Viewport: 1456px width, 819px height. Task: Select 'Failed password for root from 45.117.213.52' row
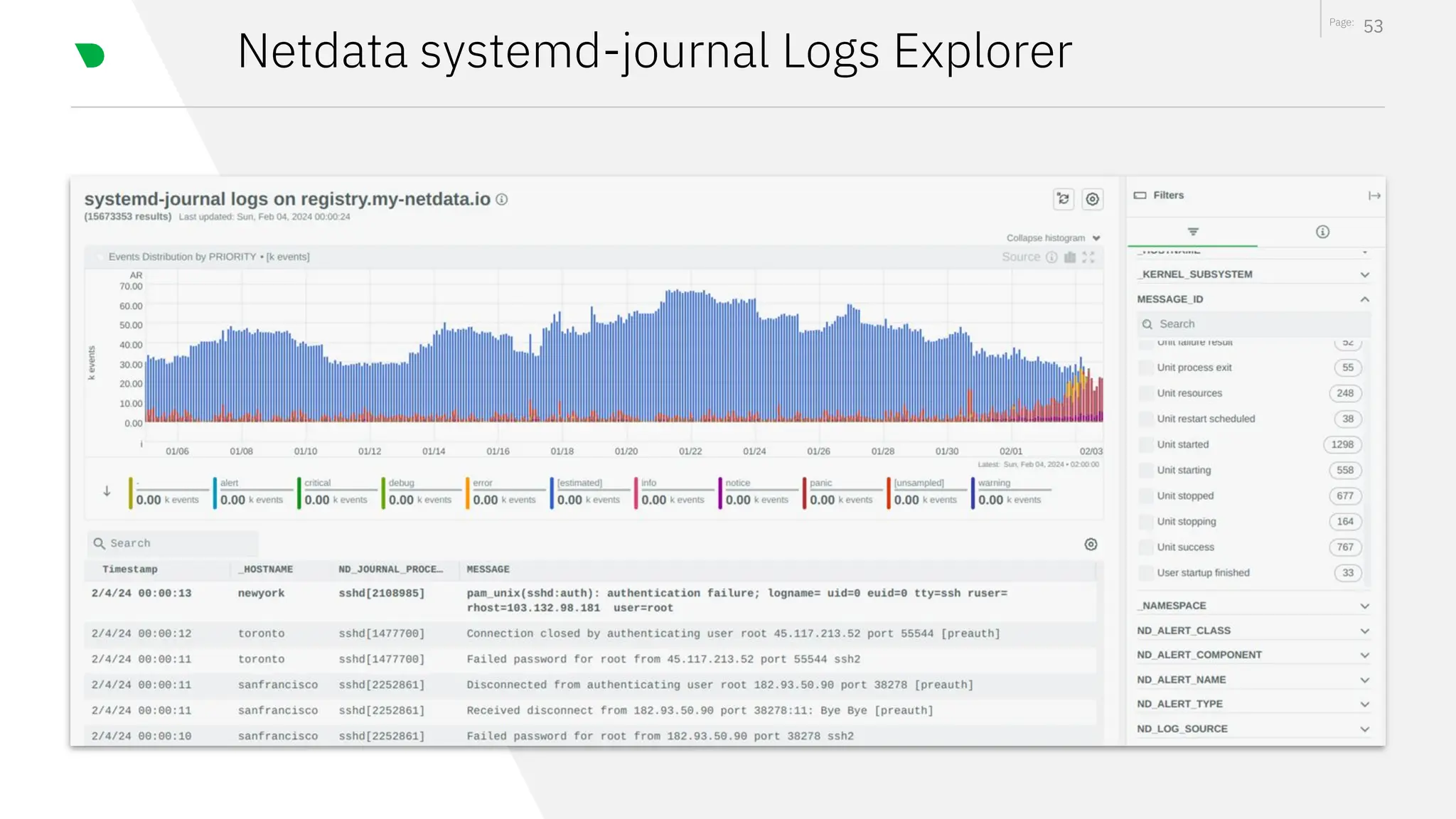point(590,659)
